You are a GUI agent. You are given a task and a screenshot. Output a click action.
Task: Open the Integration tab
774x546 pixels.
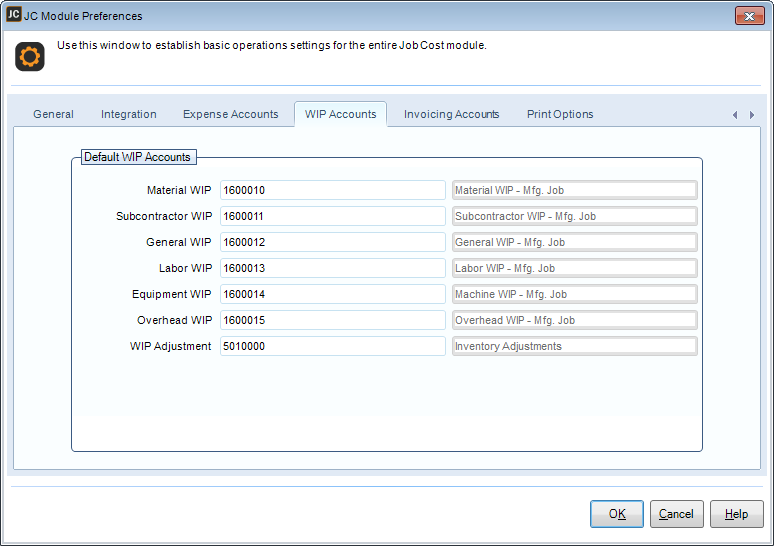click(128, 114)
